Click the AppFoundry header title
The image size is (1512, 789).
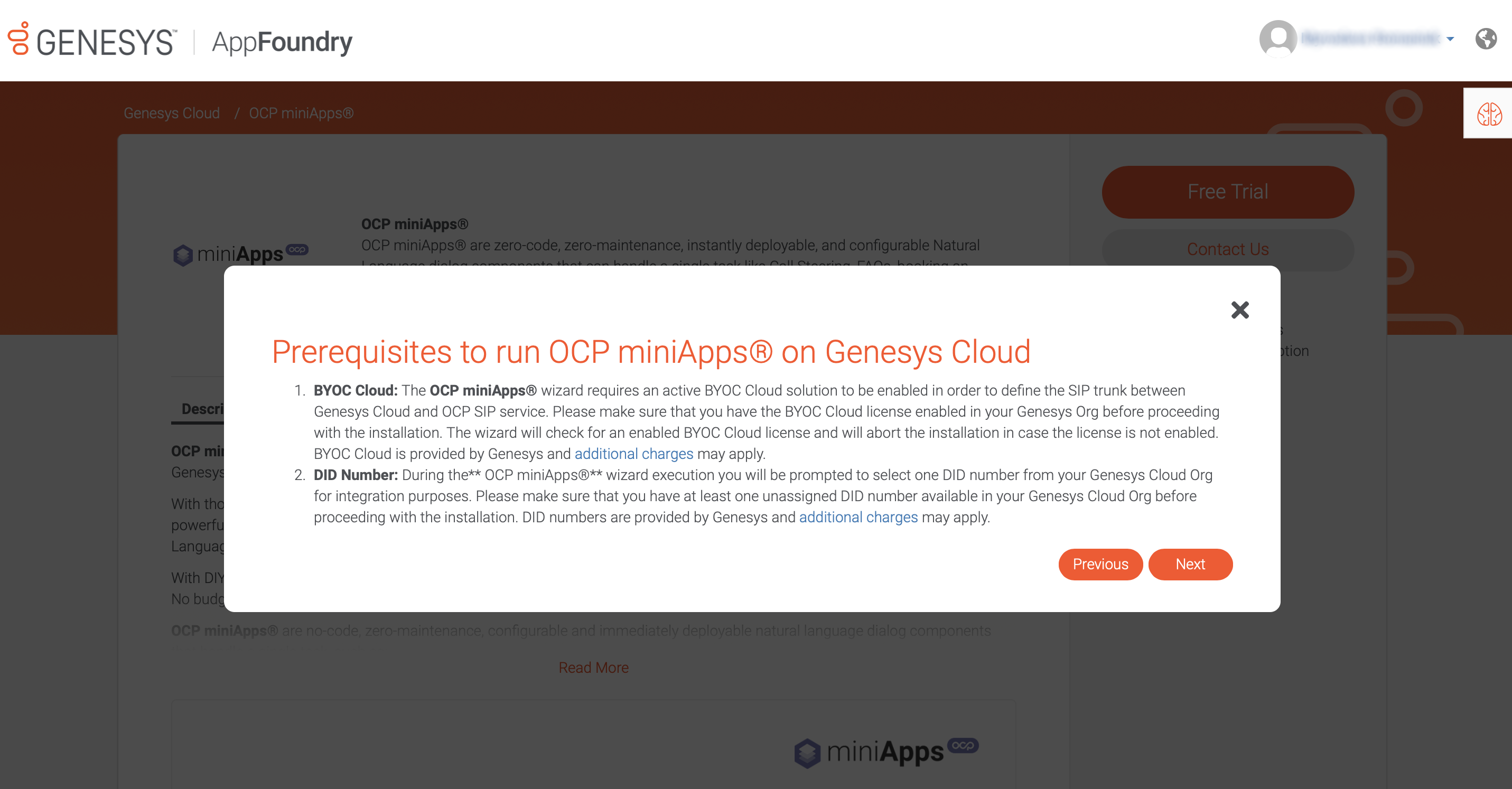point(282,42)
